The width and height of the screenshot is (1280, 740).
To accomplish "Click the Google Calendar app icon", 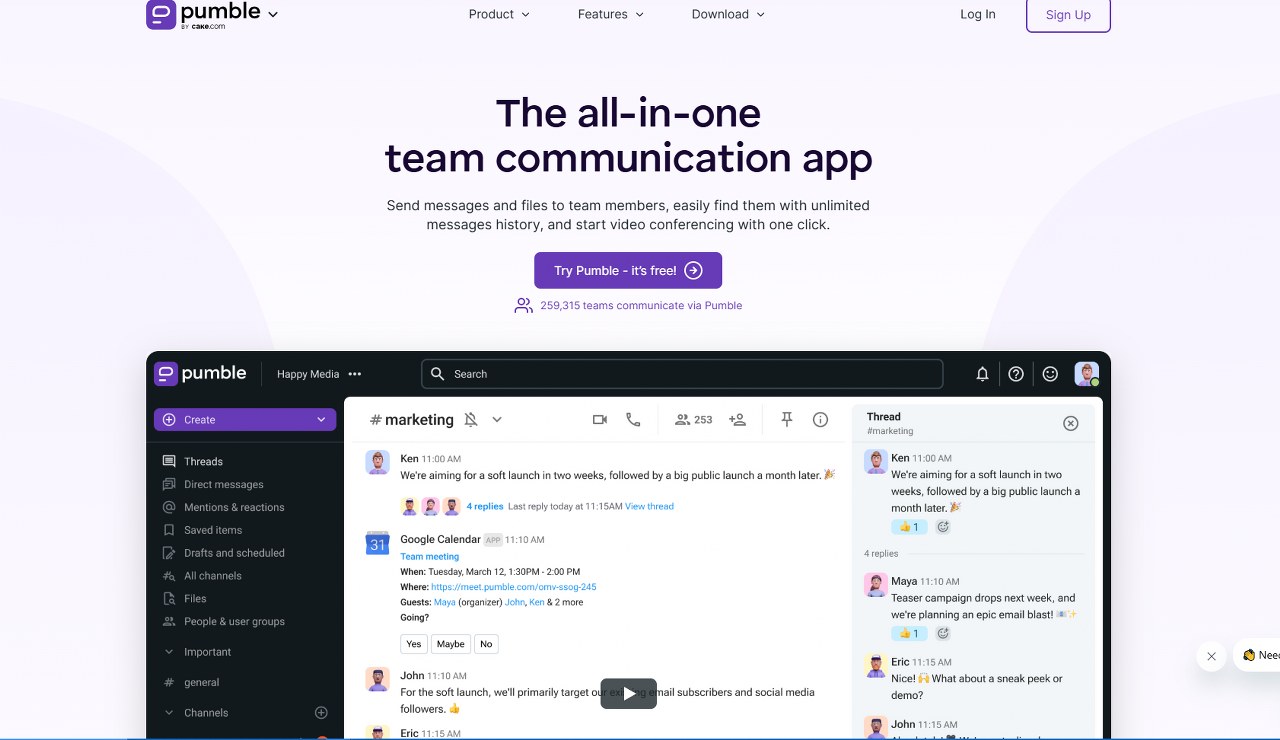I will click(x=378, y=543).
